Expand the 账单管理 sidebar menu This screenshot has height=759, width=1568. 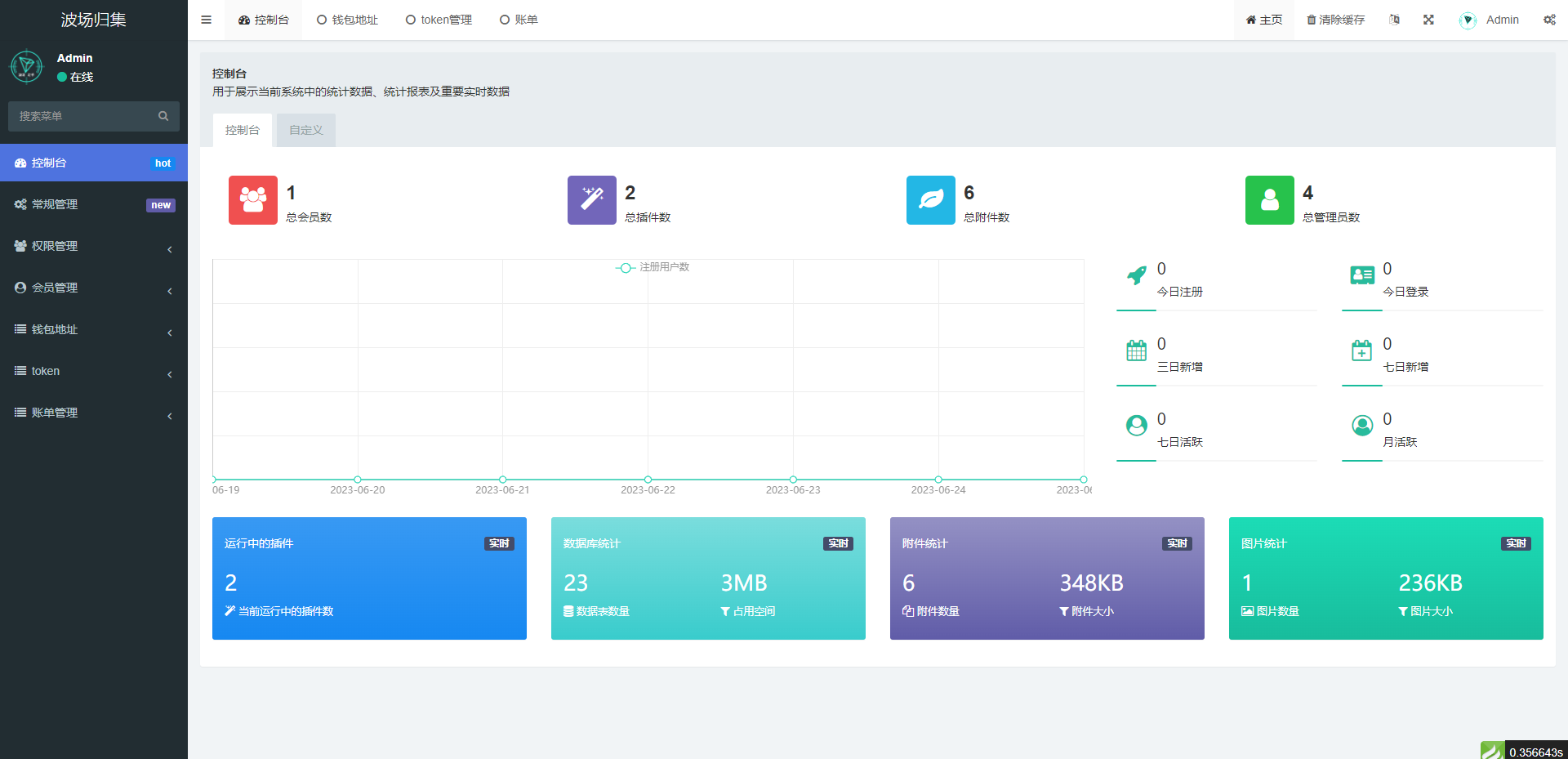click(x=94, y=413)
